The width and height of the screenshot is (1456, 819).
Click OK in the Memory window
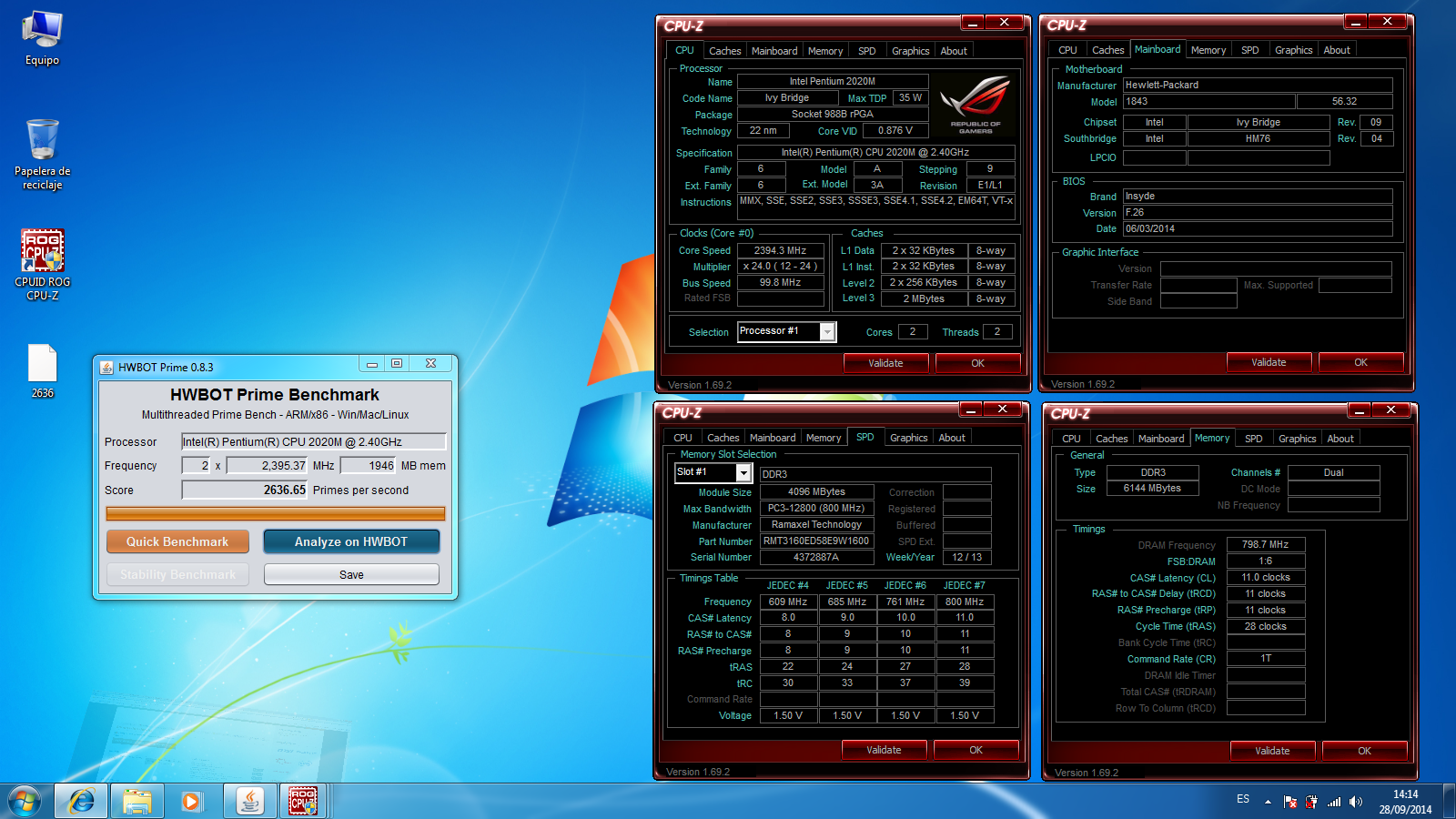(1365, 751)
